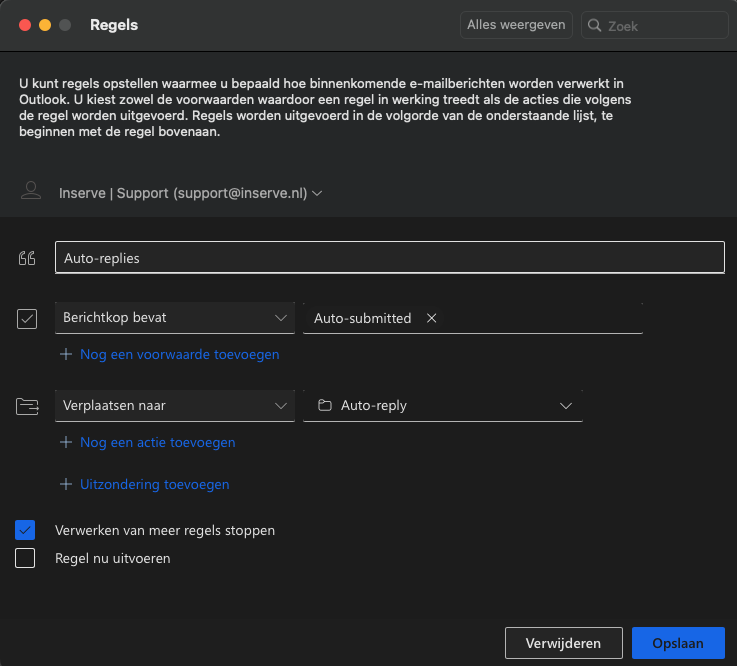737x666 pixels.
Task: Click the plus icon for adding an action
Action: click(66, 442)
